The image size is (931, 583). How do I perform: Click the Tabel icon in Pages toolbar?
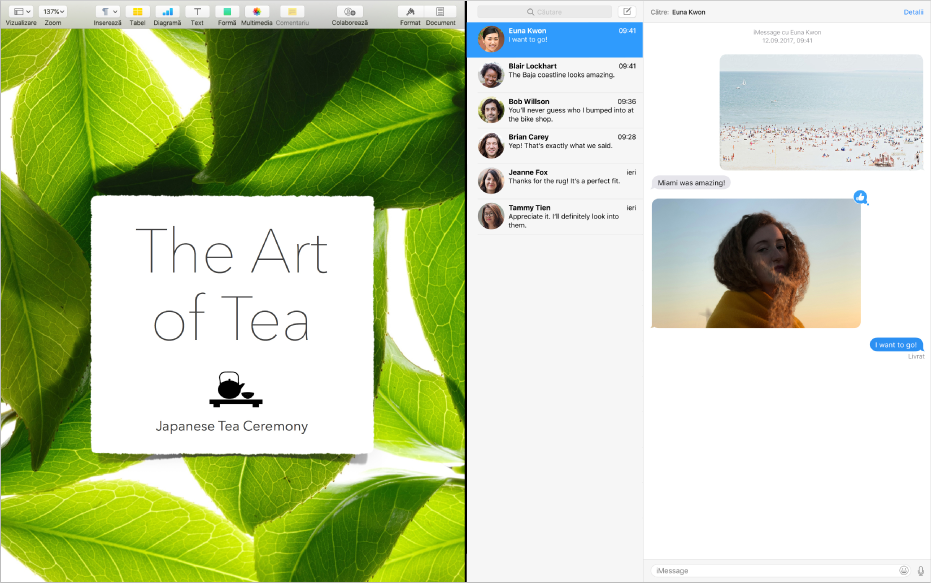click(x=137, y=12)
